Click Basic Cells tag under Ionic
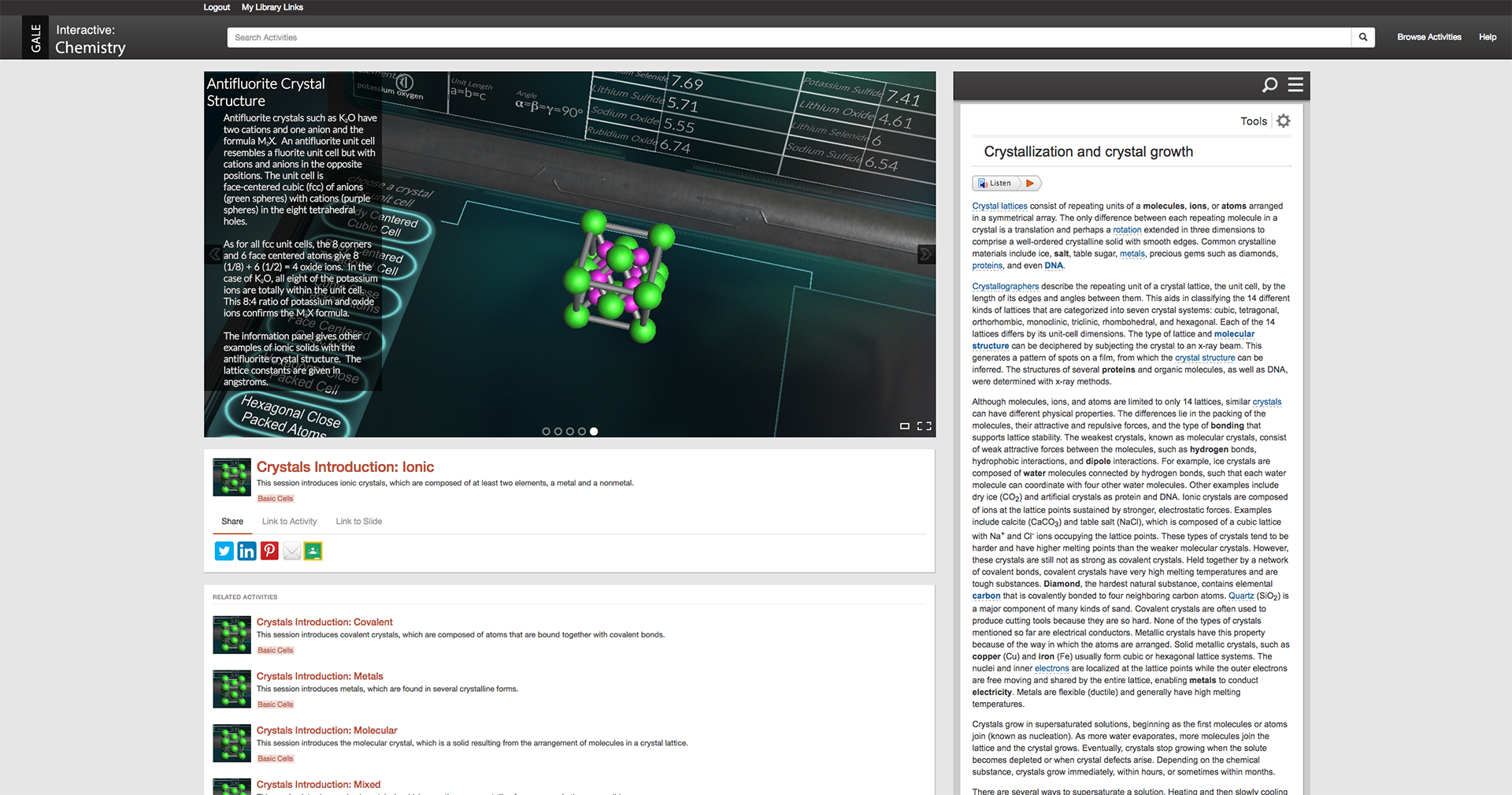This screenshot has width=1512, height=795. click(x=276, y=499)
